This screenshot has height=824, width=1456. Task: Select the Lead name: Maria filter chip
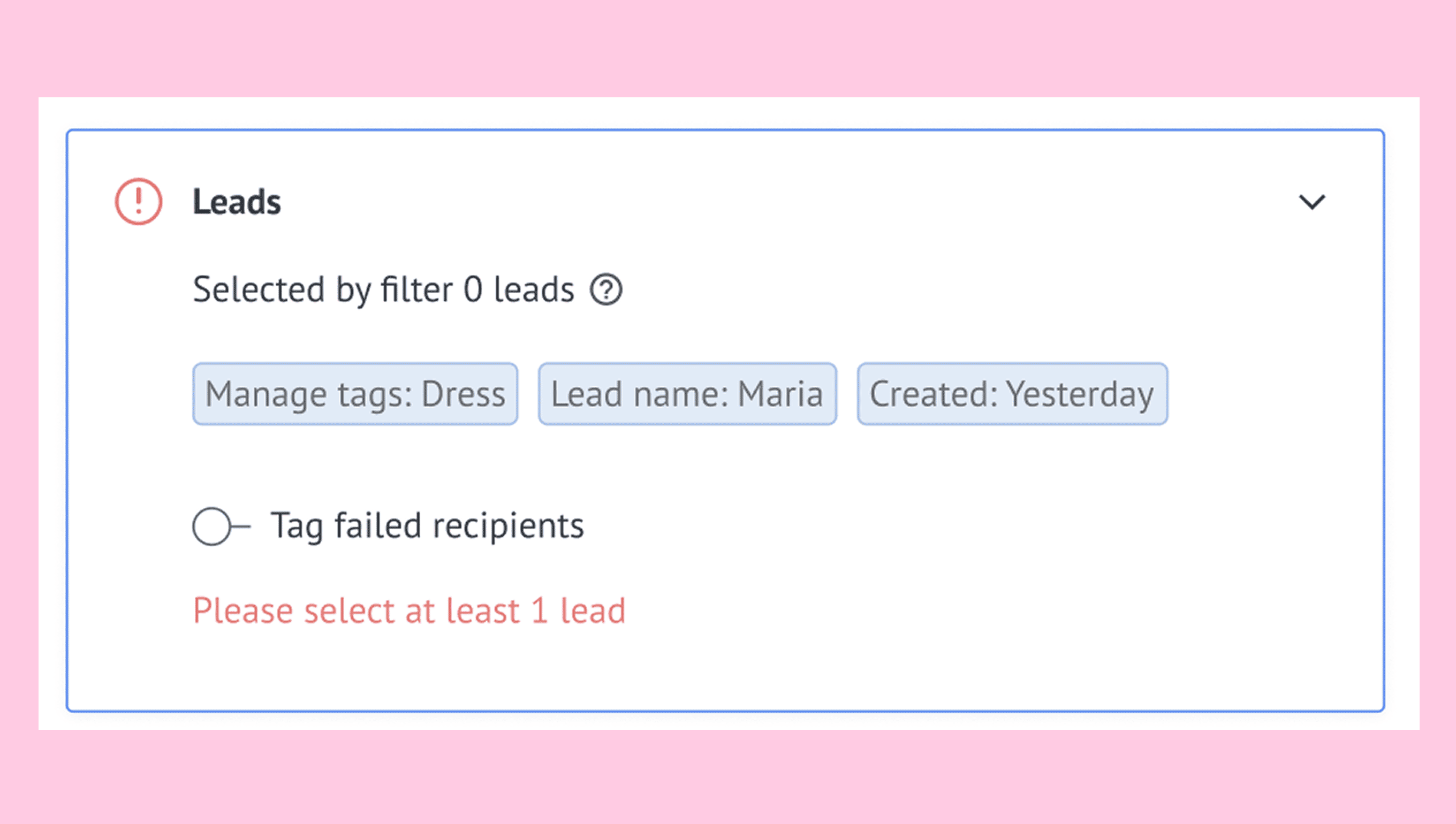[687, 394]
